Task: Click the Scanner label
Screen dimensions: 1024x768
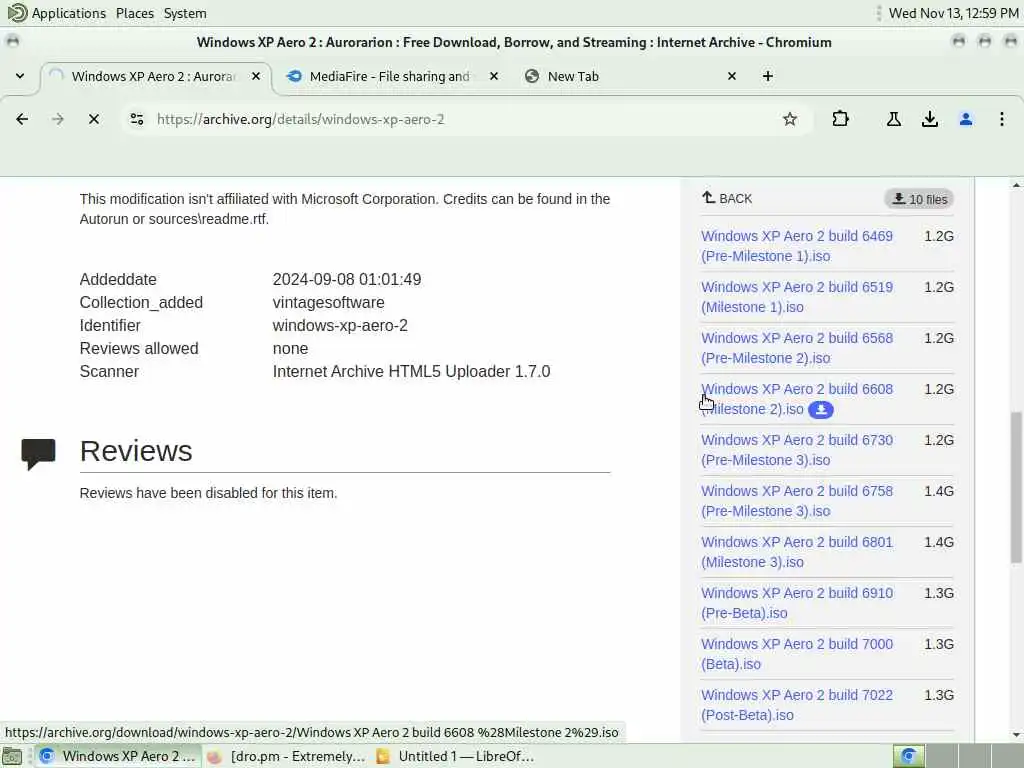Action: (109, 372)
